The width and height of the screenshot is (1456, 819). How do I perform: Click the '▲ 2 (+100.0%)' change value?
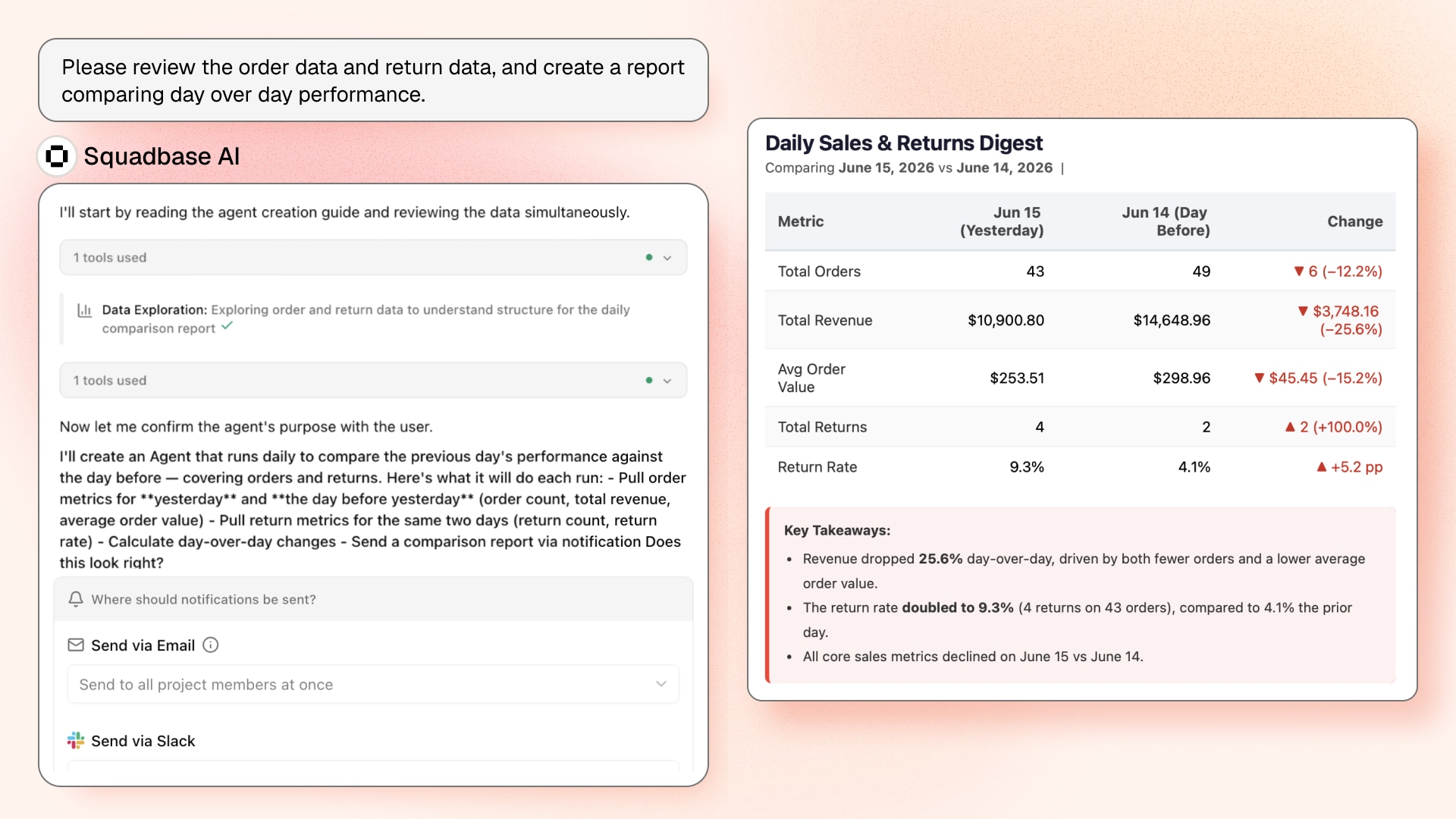1334,427
